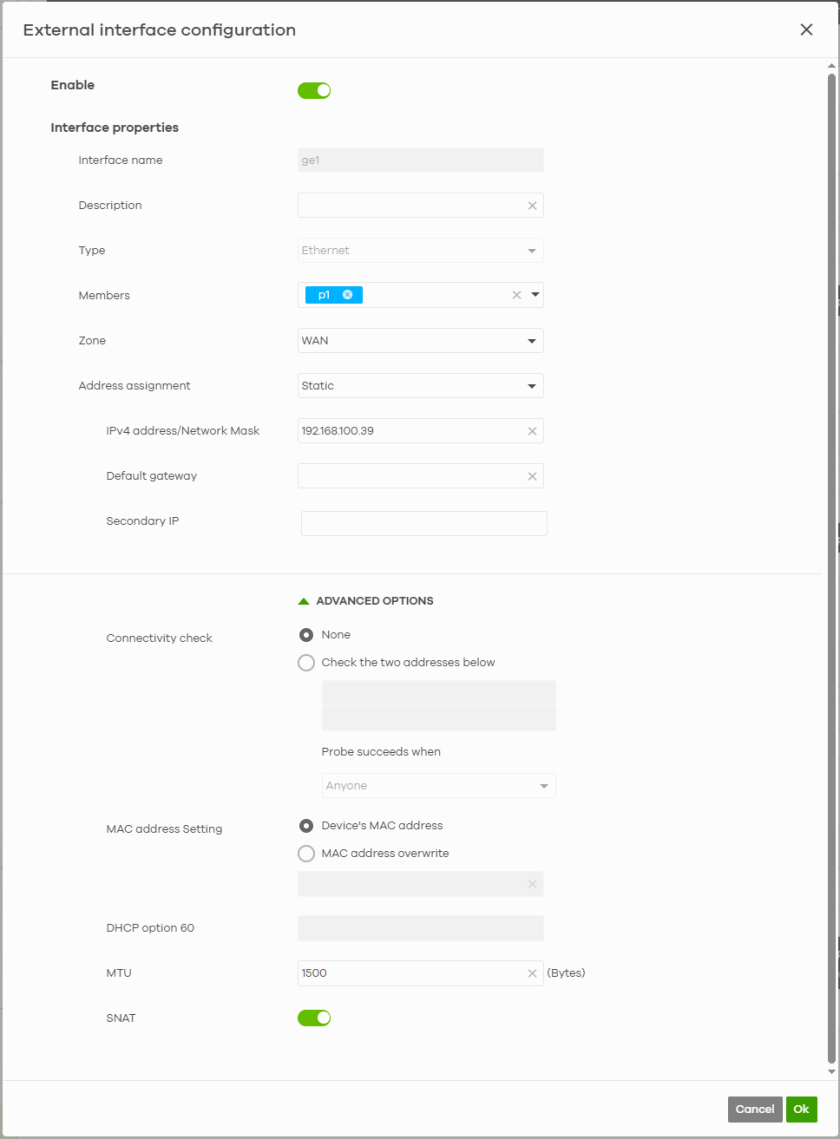
Task: Clear all Members selections with the X icon
Action: pos(517,295)
